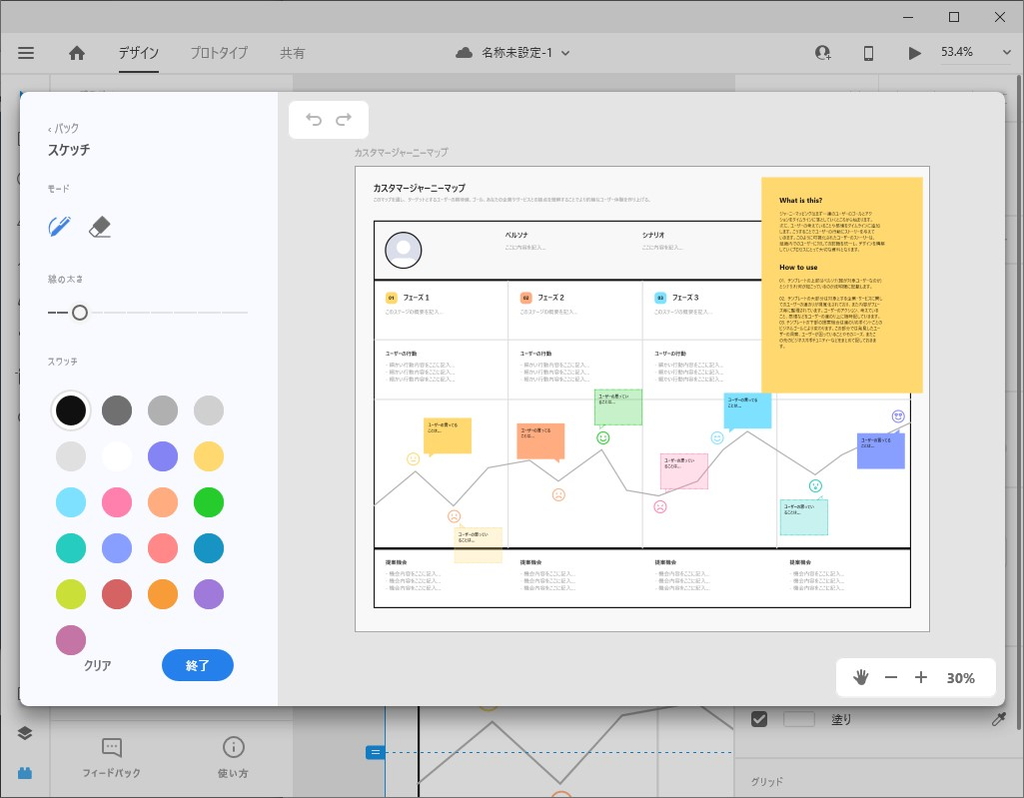Go to the Home screen

77,53
